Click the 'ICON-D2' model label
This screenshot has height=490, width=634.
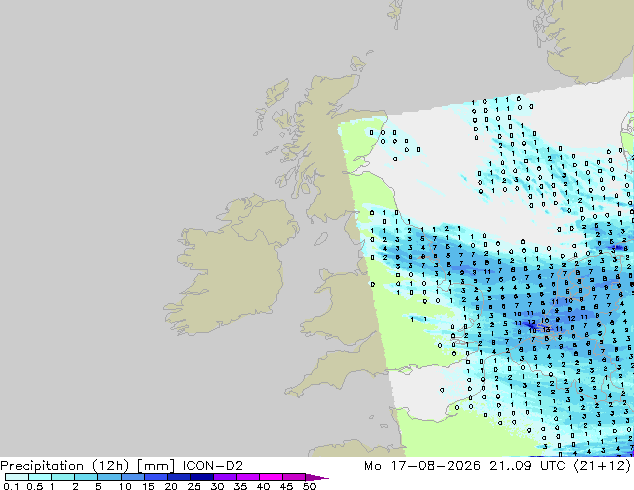coord(213,466)
